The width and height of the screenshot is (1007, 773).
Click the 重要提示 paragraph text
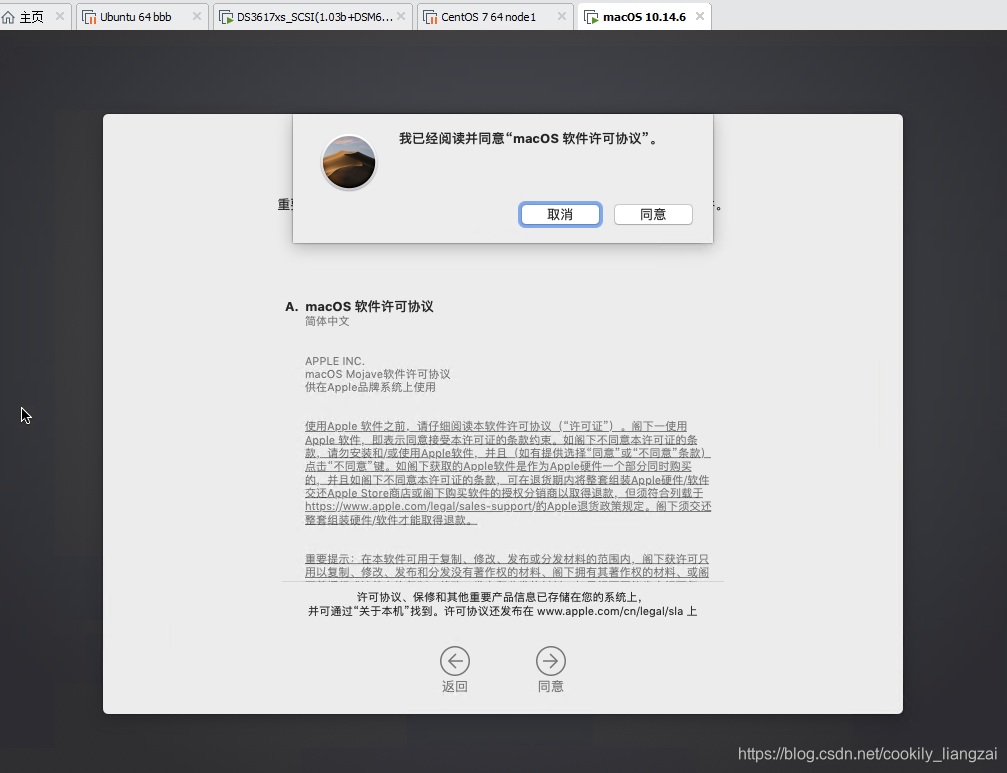(507, 566)
